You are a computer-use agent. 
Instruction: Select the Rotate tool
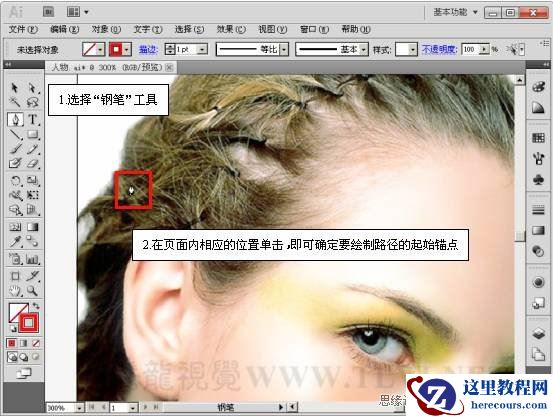point(15,181)
